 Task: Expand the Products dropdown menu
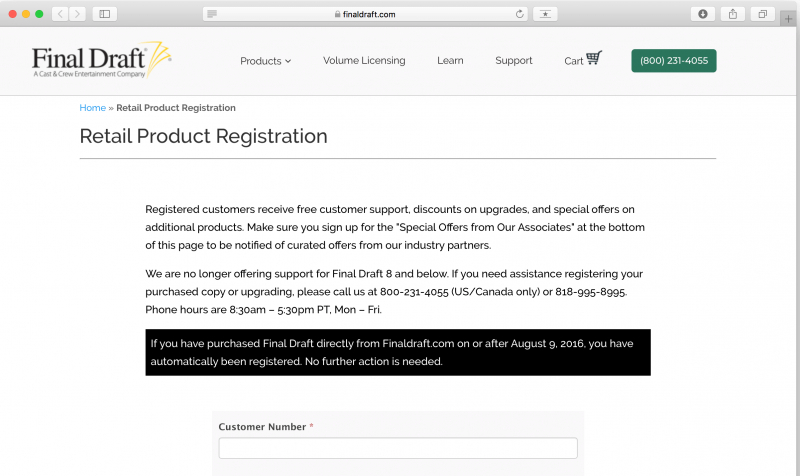[x=265, y=61]
